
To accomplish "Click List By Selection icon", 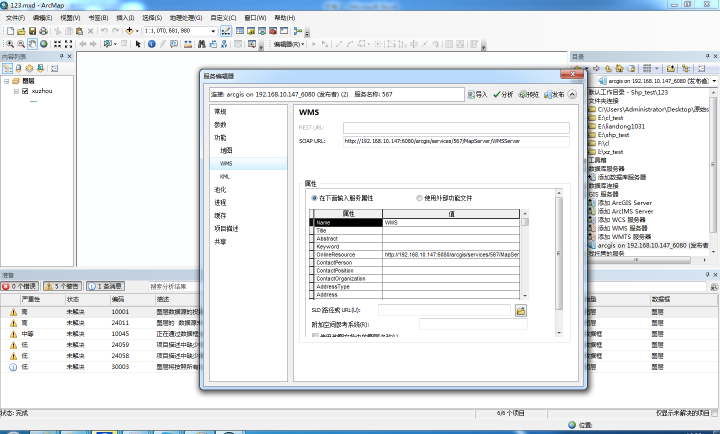I will (x=40, y=68).
